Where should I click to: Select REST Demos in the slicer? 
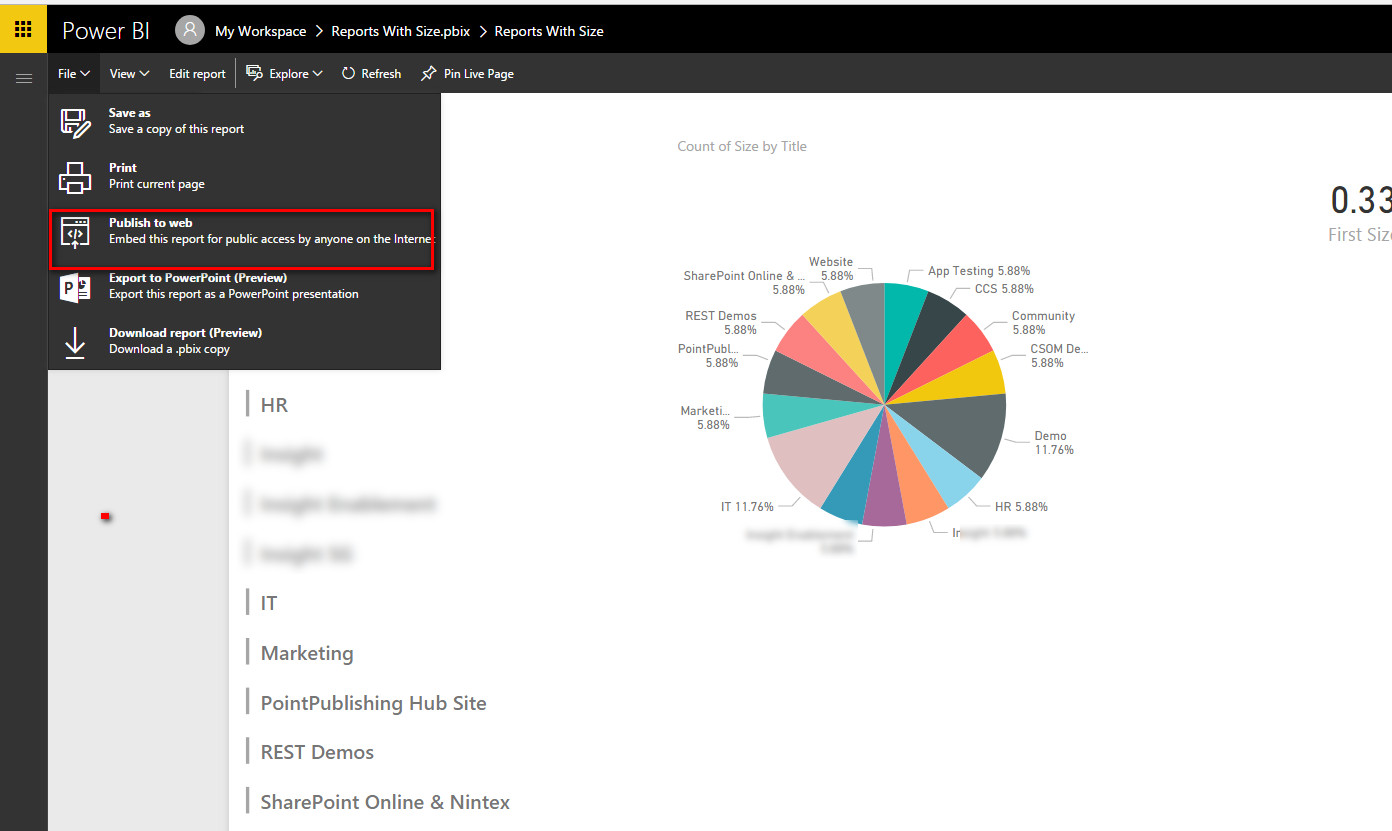[317, 751]
